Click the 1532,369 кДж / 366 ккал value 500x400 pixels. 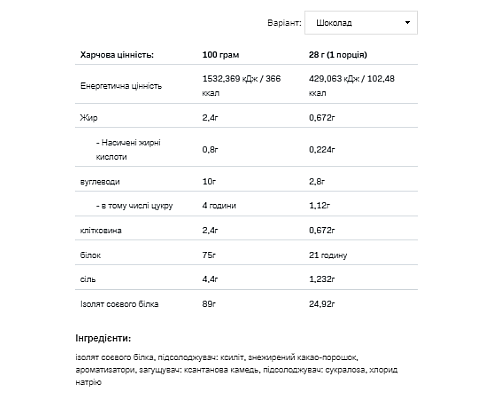[241, 86]
